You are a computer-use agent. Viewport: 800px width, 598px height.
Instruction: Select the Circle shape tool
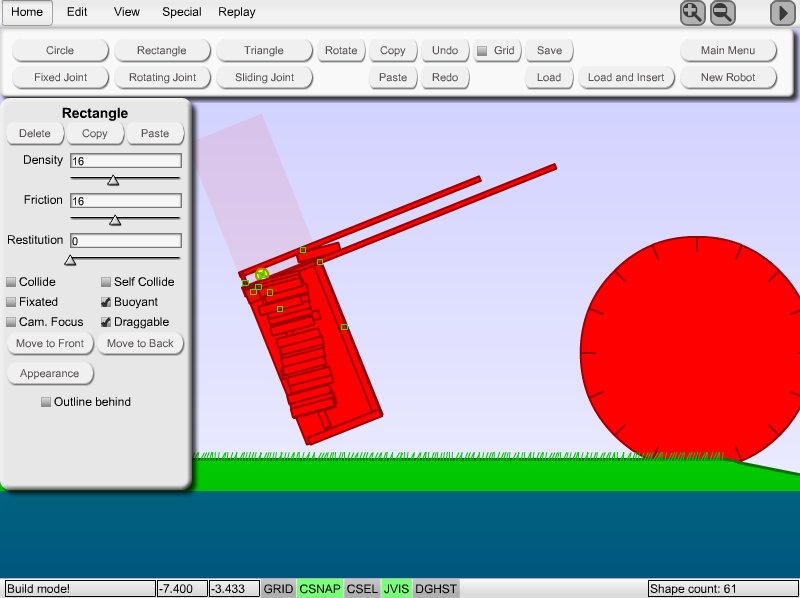point(60,51)
